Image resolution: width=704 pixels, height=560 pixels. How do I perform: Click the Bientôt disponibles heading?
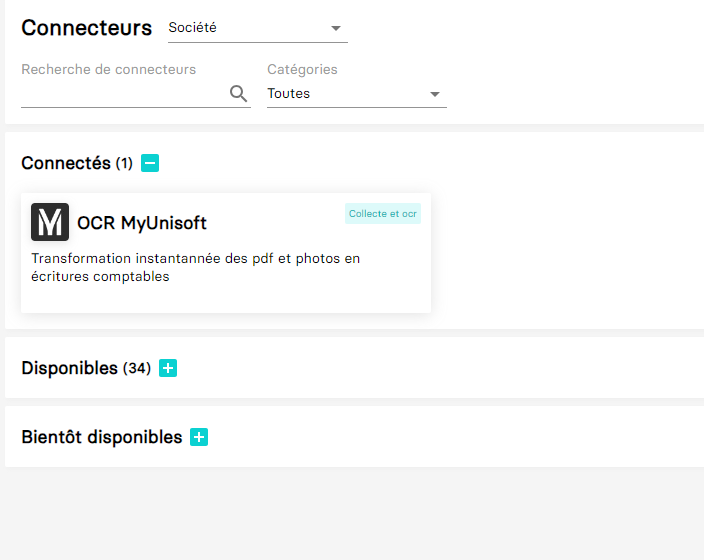[101, 437]
